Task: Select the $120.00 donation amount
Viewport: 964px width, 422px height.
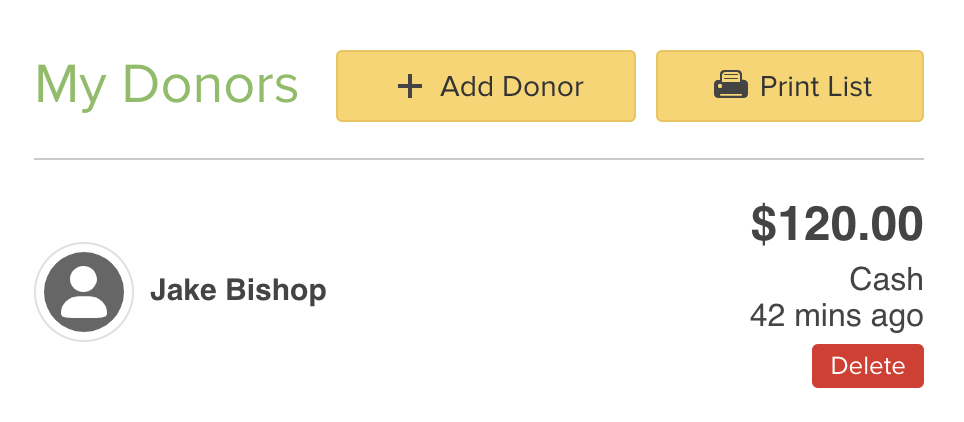Action: [836, 224]
